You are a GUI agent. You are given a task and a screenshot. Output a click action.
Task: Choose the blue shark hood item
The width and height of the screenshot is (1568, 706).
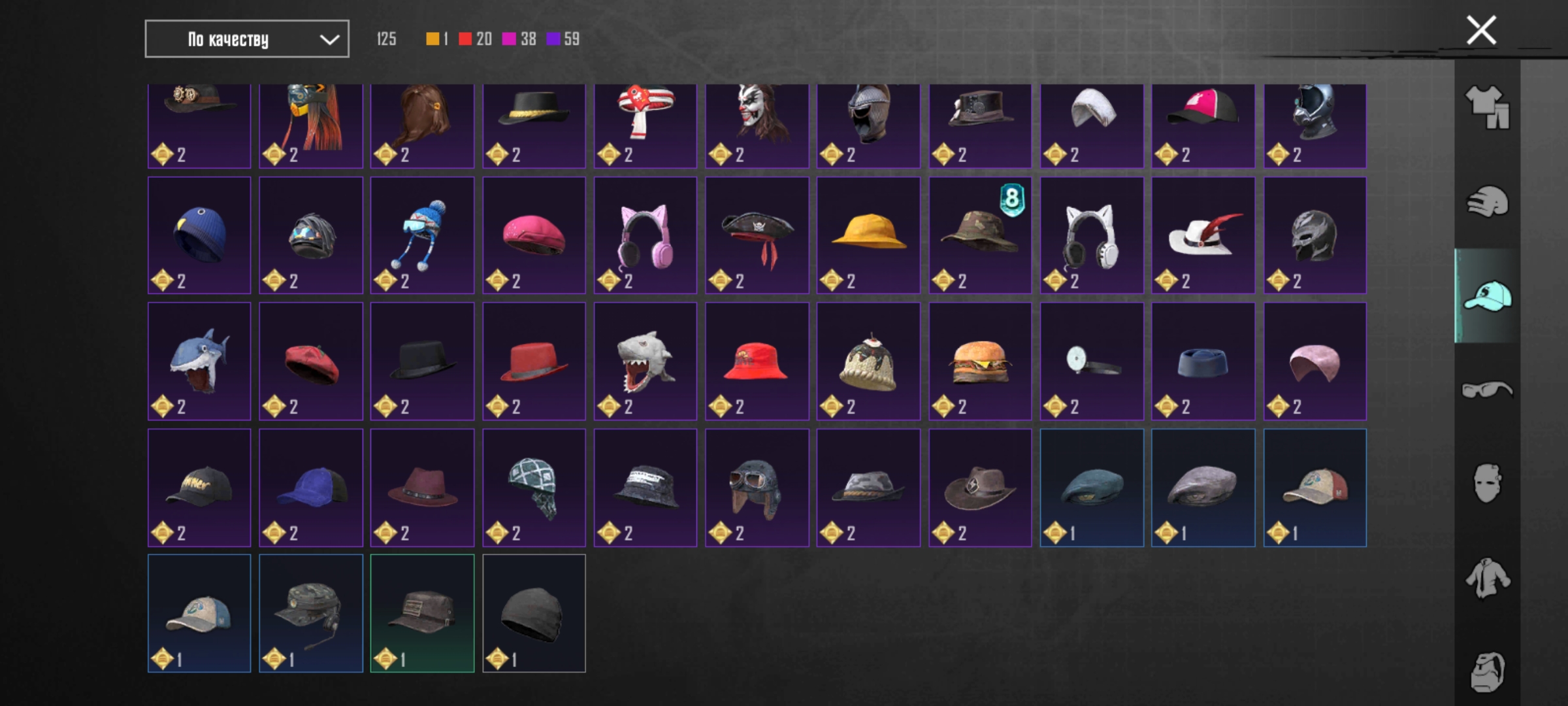point(199,361)
